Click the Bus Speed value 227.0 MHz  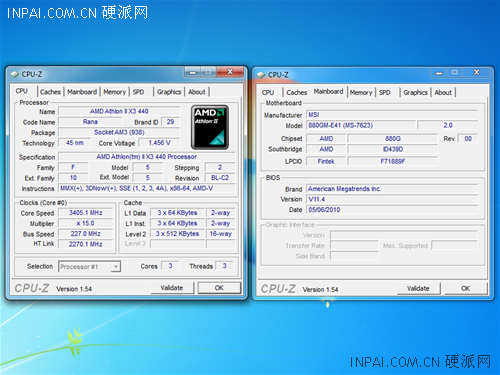[86, 234]
